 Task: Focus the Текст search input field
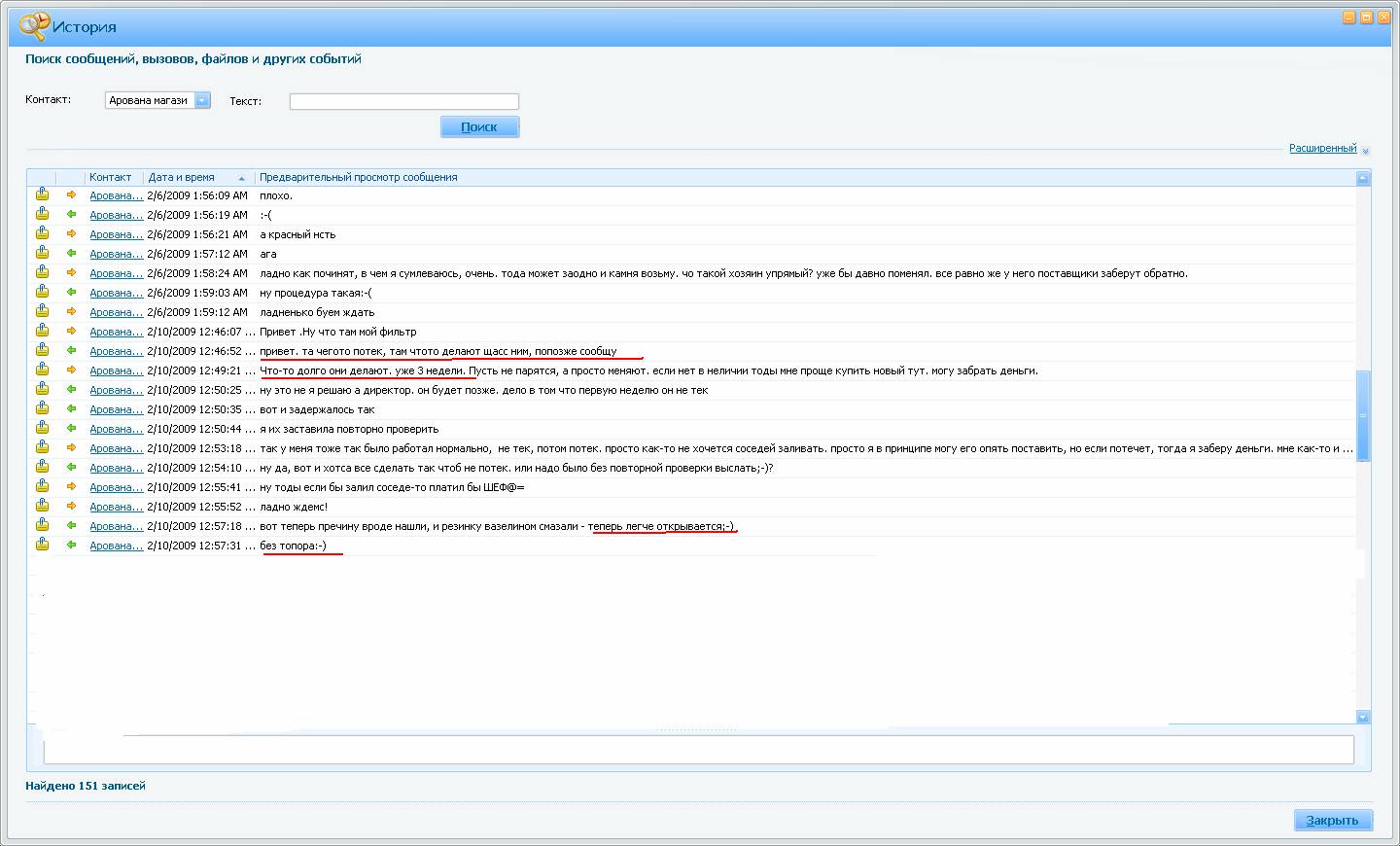pyautogui.click(x=403, y=101)
